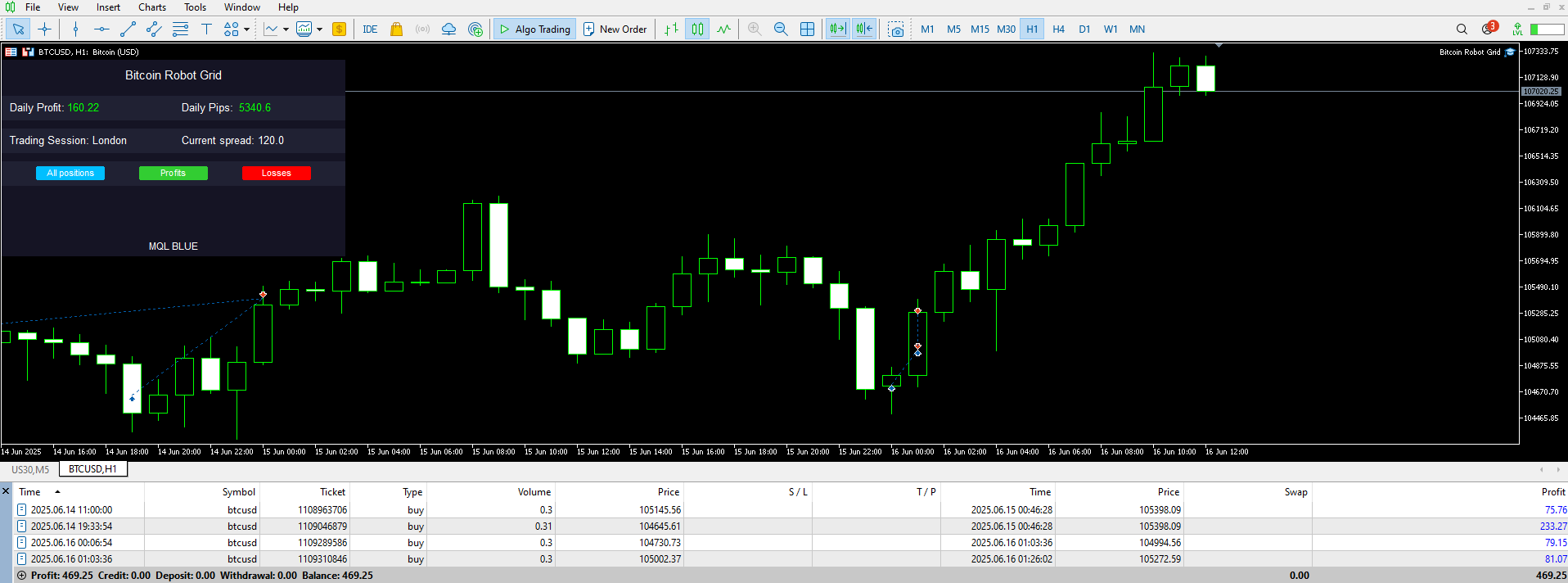Open the Market shopping bag icon
This screenshot has height=583, width=1568.
396,29
